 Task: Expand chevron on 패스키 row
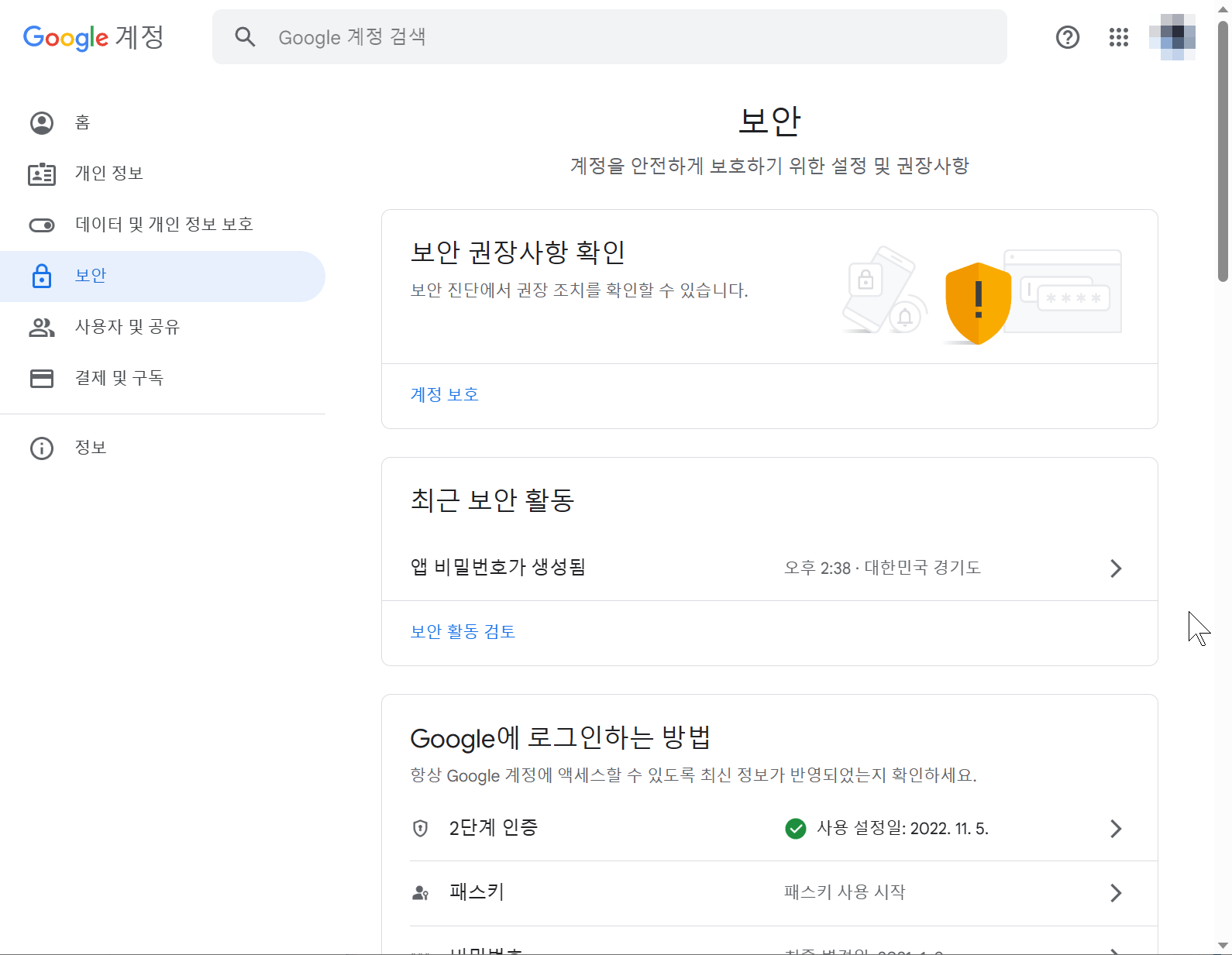point(1116,893)
